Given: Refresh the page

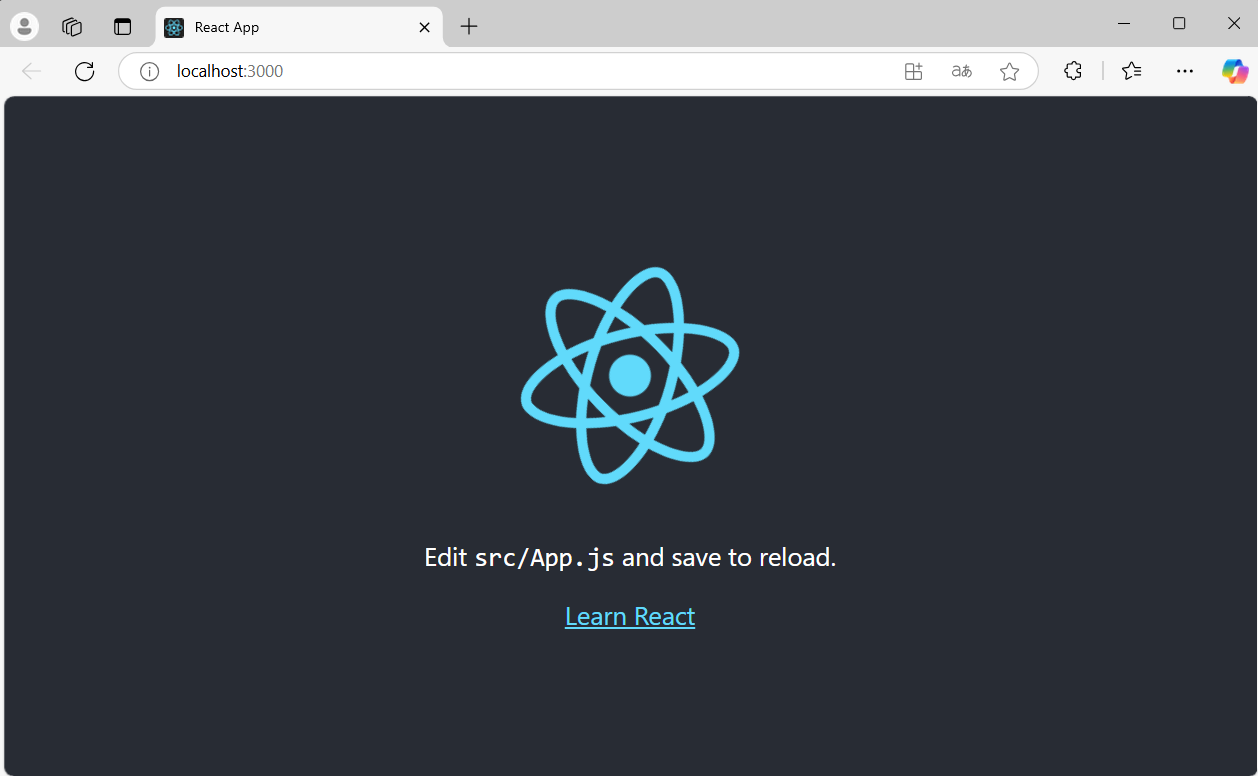Looking at the screenshot, I should pyautogui.click(x=85, y=71).
